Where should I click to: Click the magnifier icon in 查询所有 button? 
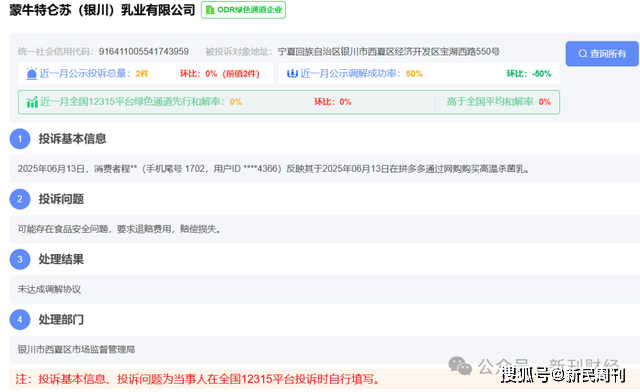[x=583, y=53]
